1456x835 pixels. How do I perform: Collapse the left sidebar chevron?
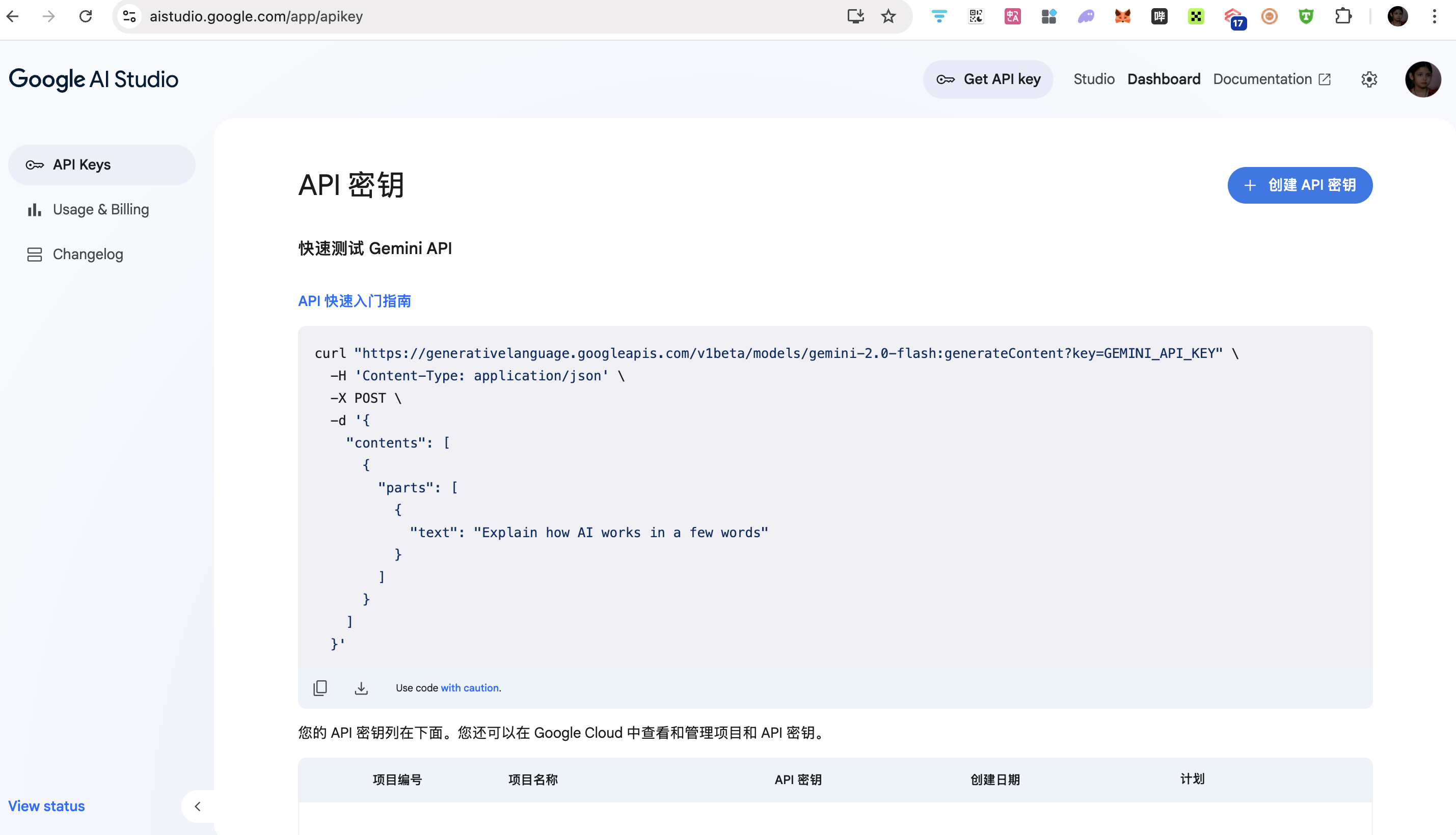(197, 806)
